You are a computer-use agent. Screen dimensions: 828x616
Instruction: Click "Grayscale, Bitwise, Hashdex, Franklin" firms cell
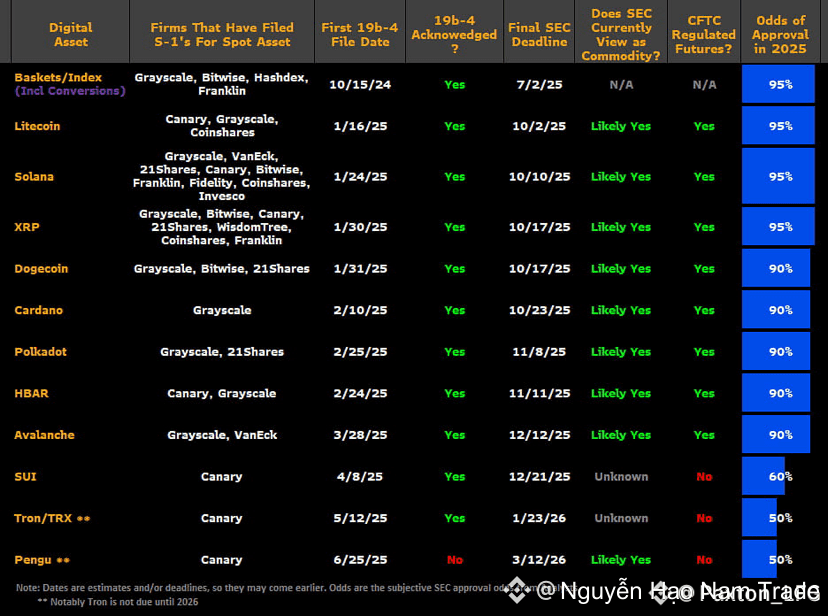(x=222, y=84)
